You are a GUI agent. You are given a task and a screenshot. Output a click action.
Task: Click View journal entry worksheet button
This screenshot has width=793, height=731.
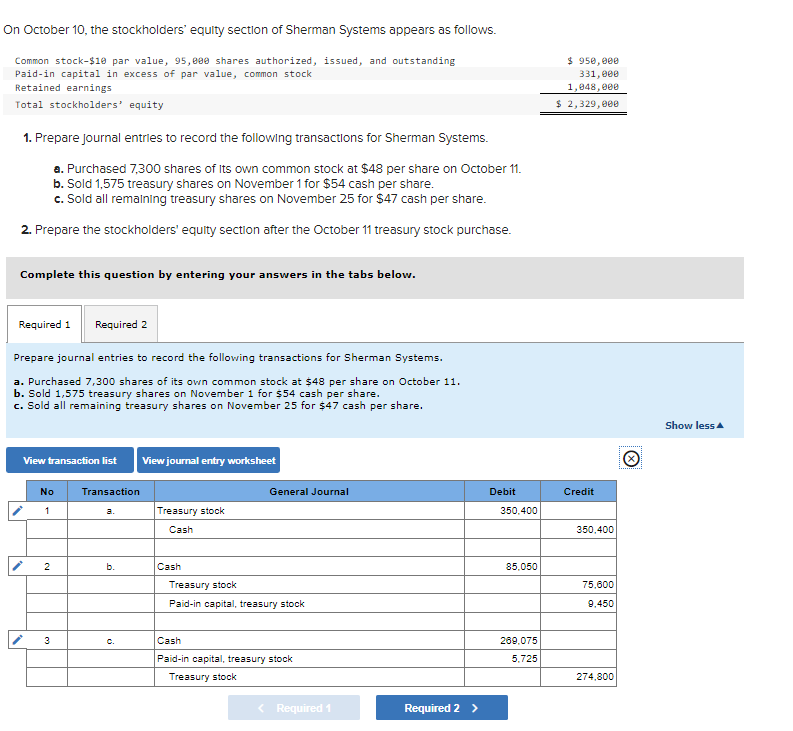click(208, 460)
